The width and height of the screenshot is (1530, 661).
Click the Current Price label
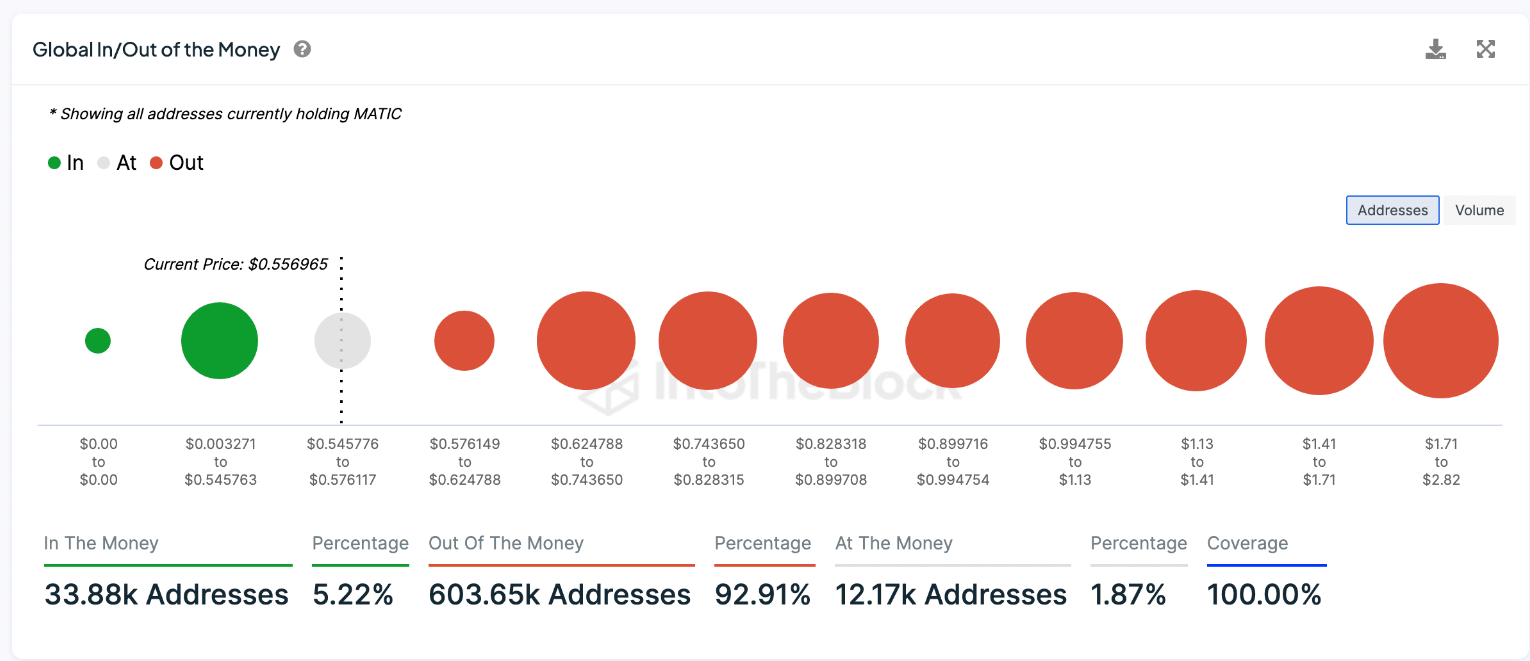point(236,265)
